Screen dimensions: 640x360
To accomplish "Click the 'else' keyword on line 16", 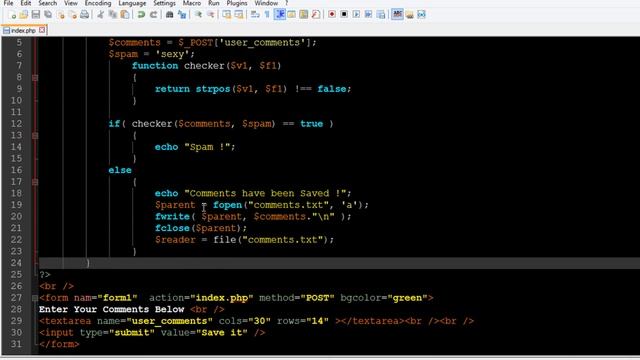I will [120, 170].
